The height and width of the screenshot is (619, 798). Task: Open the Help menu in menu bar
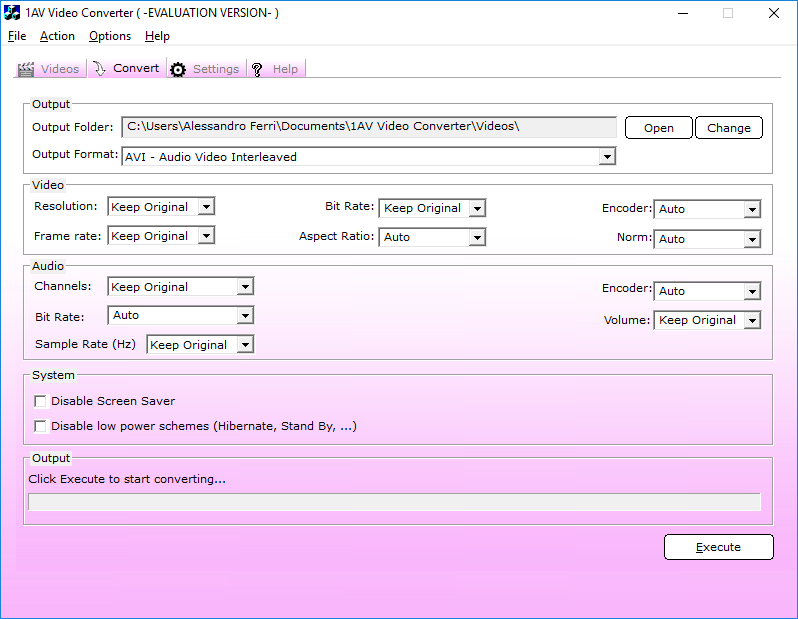[157, 36]
